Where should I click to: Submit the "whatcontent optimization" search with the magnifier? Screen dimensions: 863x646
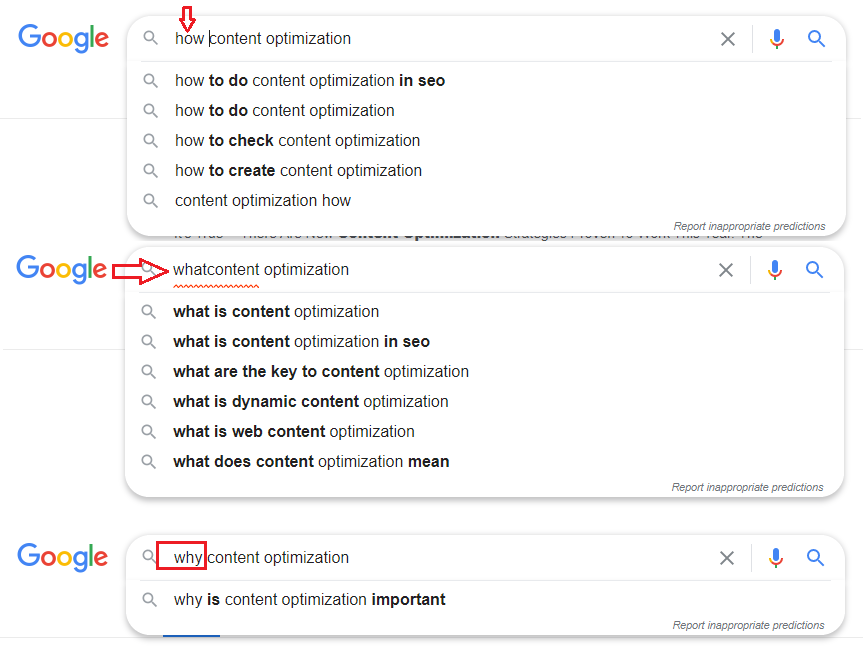pos(815,270)
